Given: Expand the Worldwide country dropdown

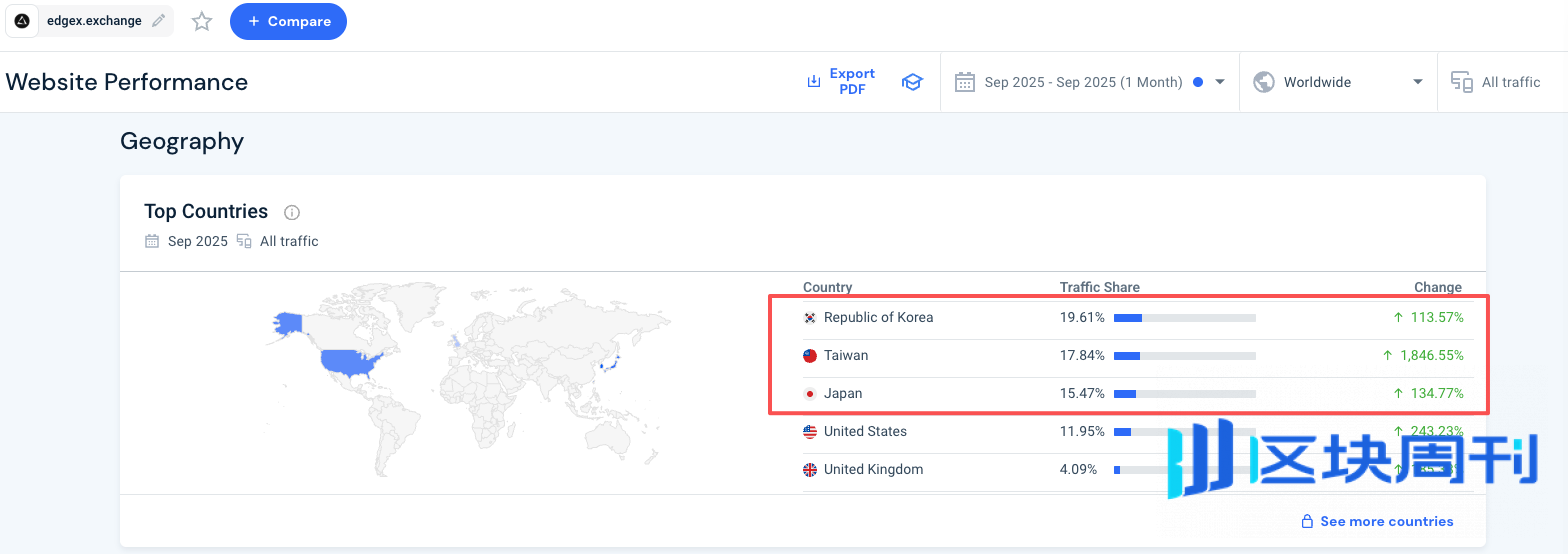Looking at the screenshot, I should (1338, 82).
